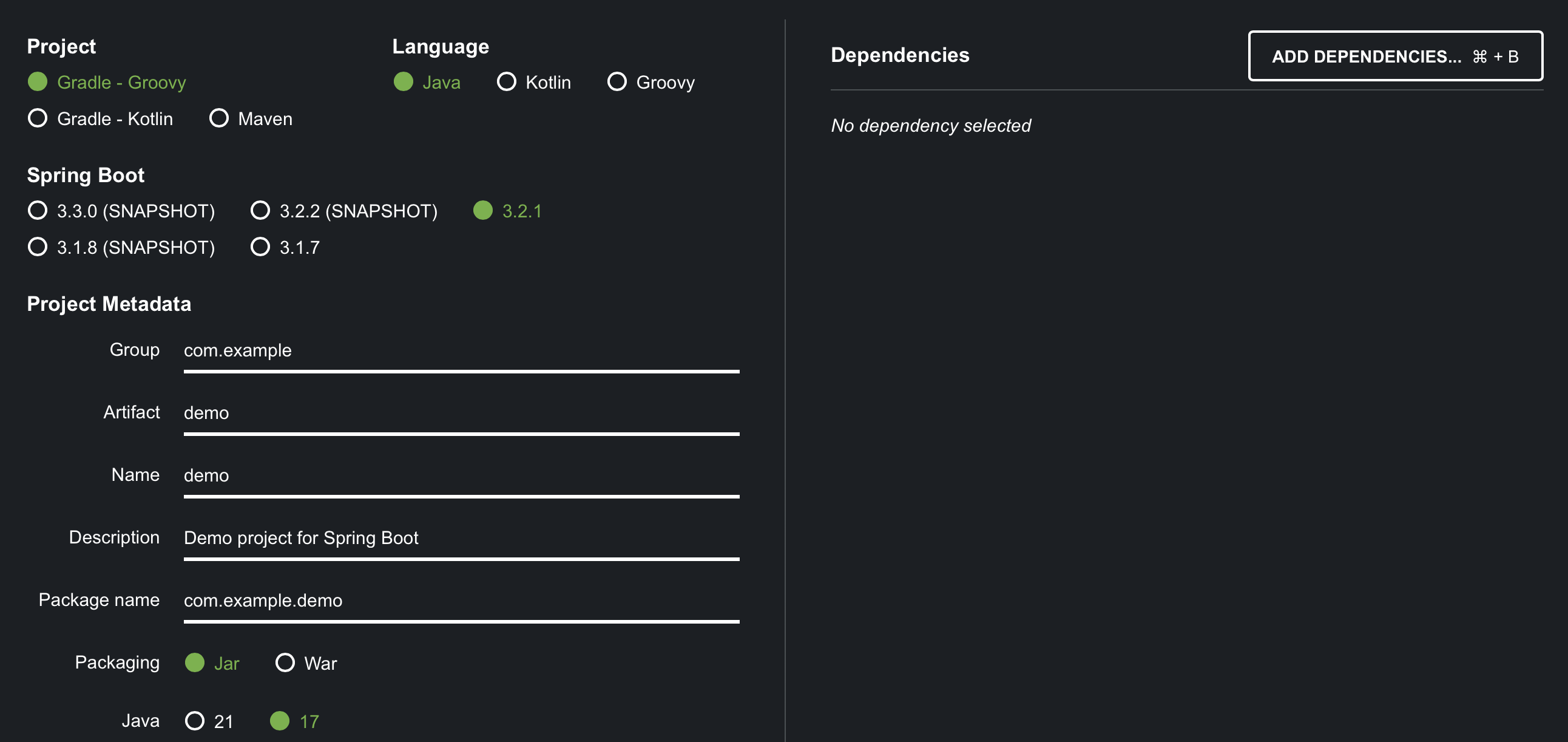Viewport: 1568px width, 742px height.
Task: Focus the Group input field
Action: pos(461,351)
